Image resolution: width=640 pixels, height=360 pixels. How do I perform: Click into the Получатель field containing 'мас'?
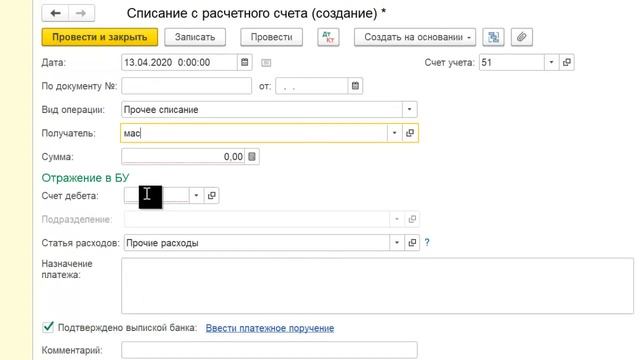coord(254,133)
